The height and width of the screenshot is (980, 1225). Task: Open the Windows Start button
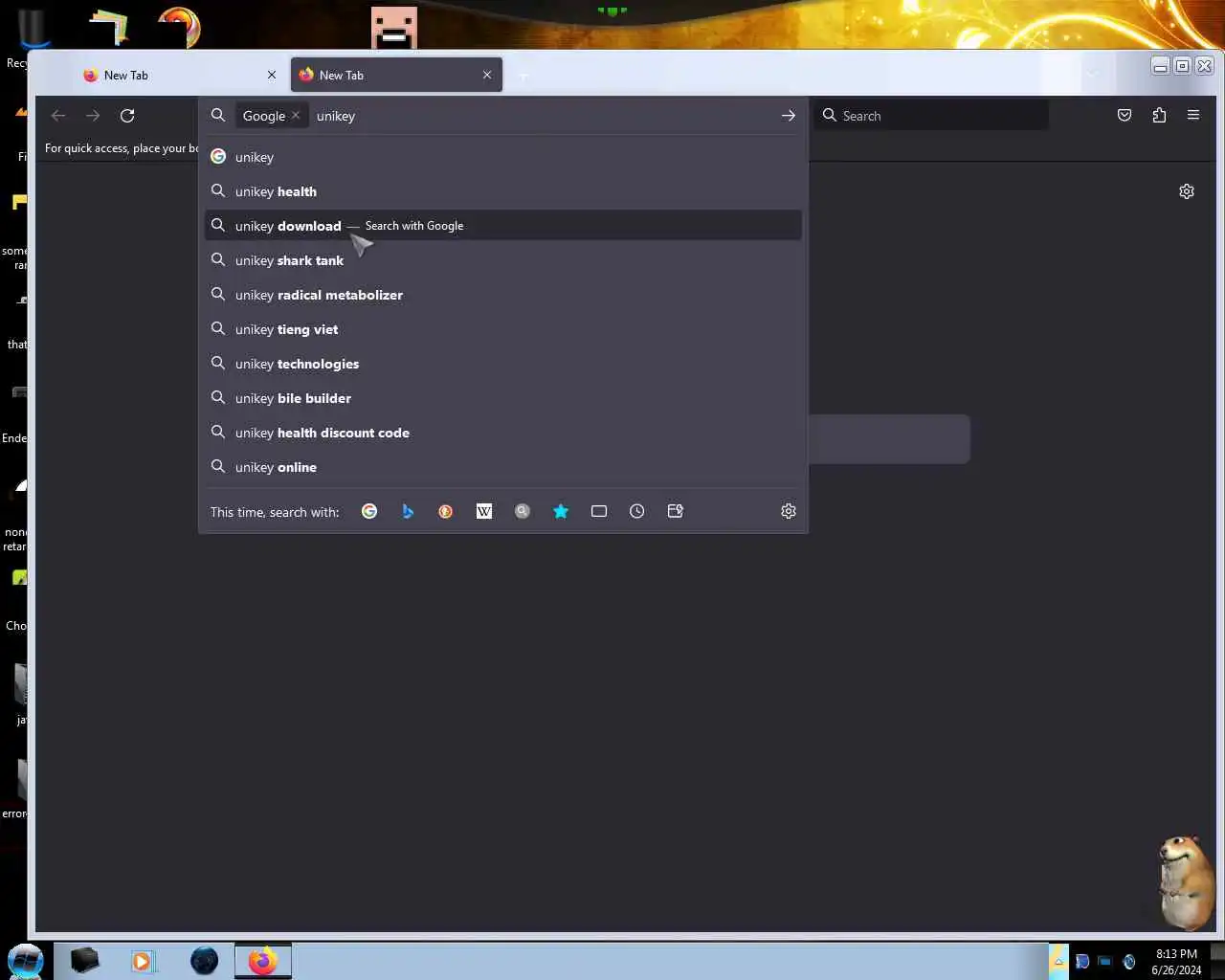point(26,960)
